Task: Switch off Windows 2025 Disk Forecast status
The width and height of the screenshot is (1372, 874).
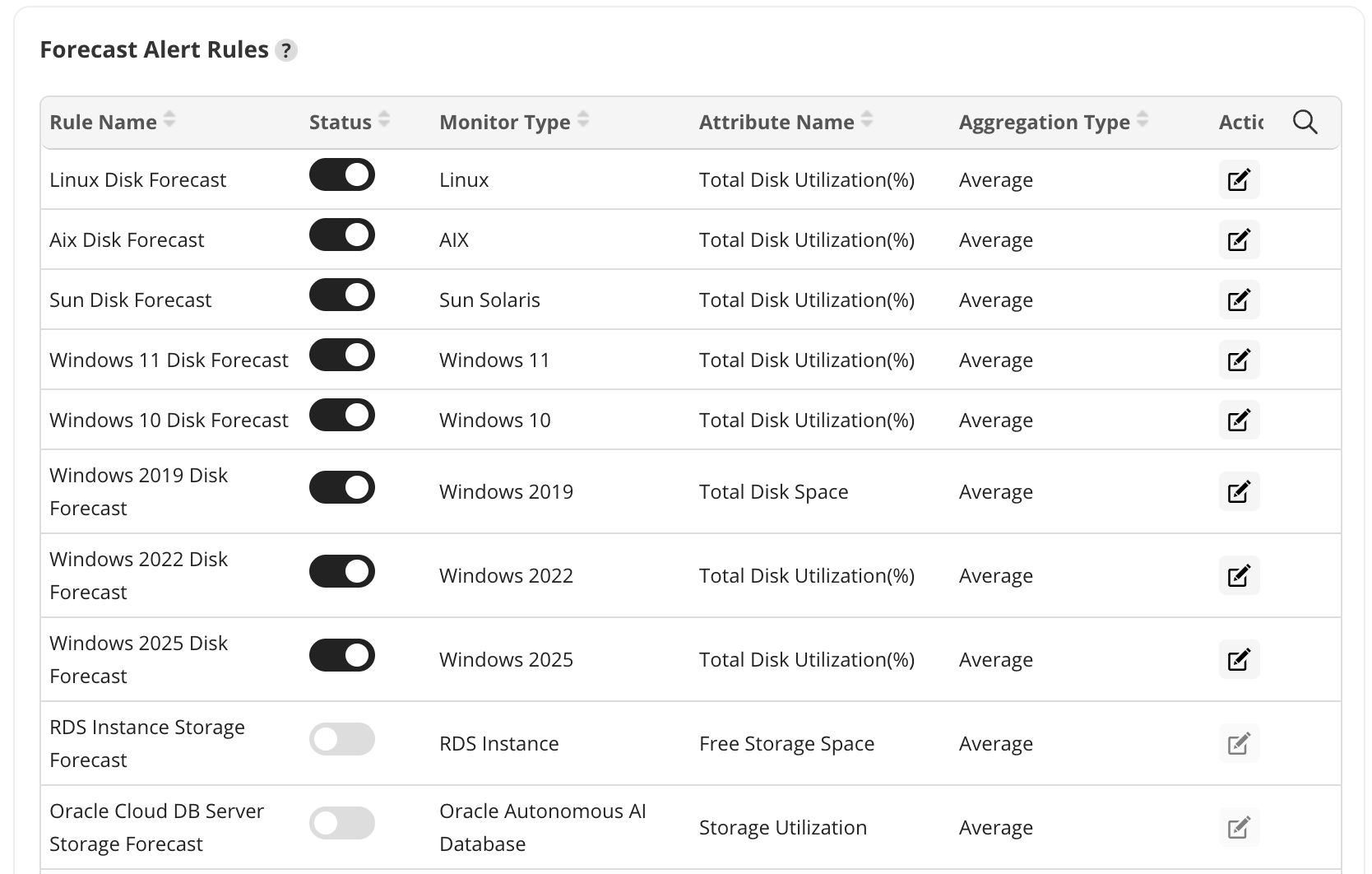Action: [x=342, y=655]
